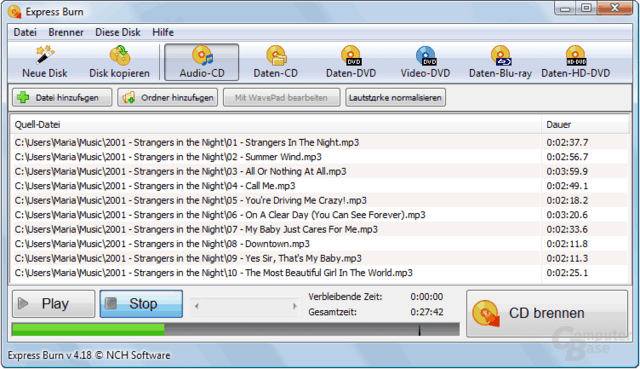This screenshot has height=369, width=640.
Task: Click the left arrow of playback position slider
Action: [x=197, y=306]
